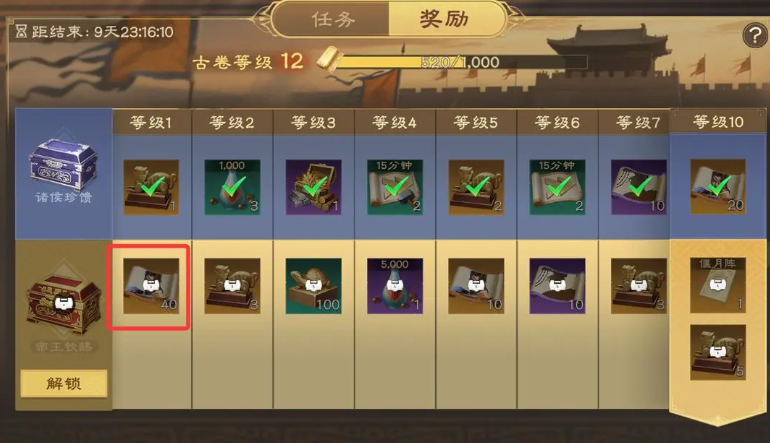Select the 等级10 column header
This screenshot has width=770, height=443.
718,121
